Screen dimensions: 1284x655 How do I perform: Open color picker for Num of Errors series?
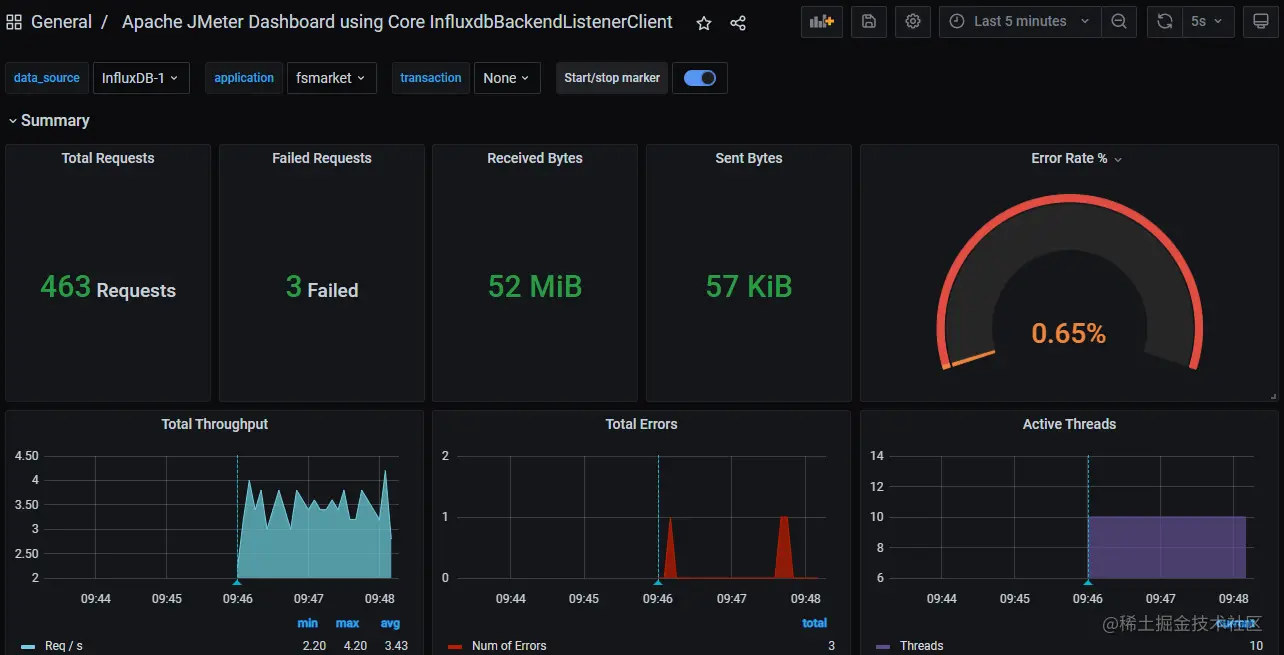455,647
